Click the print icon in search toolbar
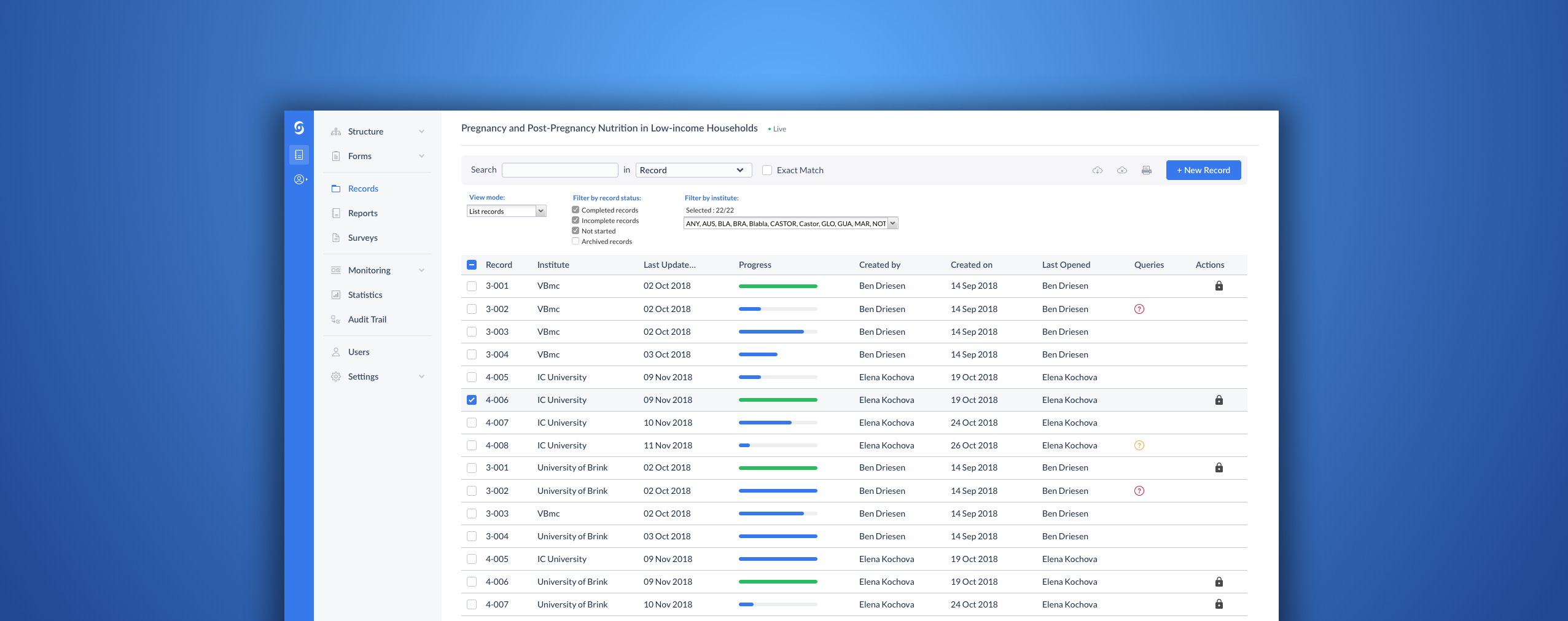 (x=1147, y=170)
